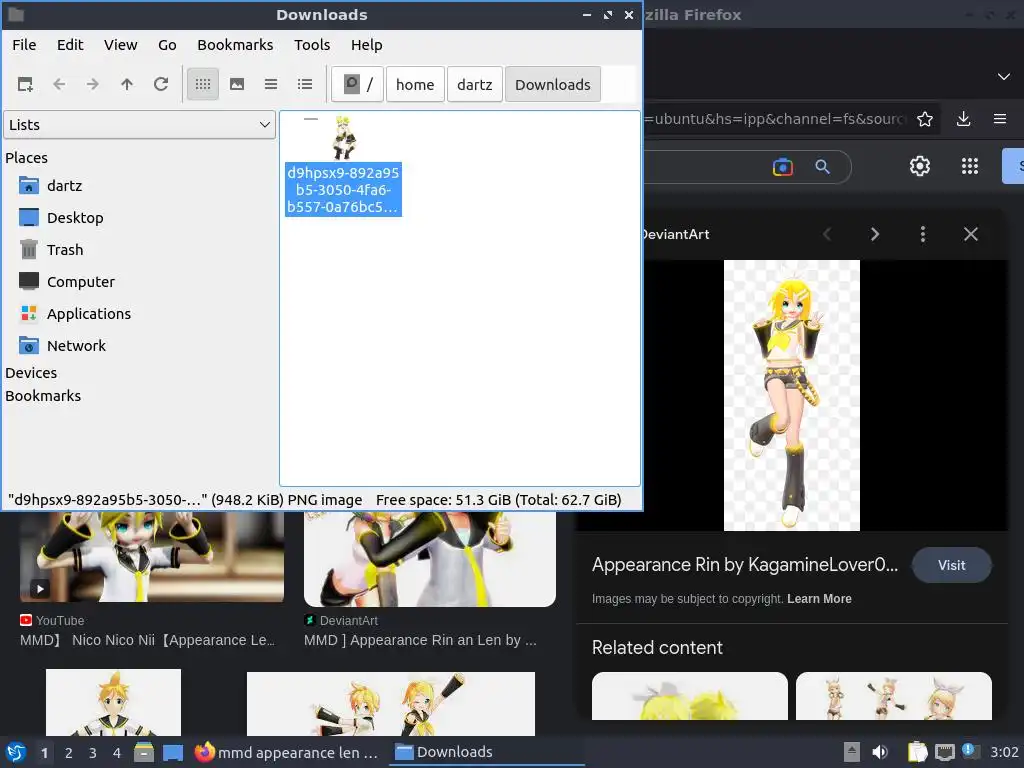This screenshot has height=768, width=1024.
Task: Open 'Nico Nico Nii' YouTube result title
Action: [148, 640]
